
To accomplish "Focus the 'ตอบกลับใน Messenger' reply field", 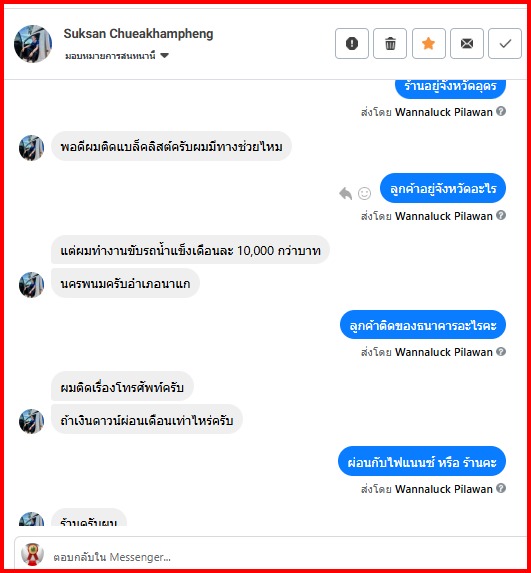I will click(285, 557).
